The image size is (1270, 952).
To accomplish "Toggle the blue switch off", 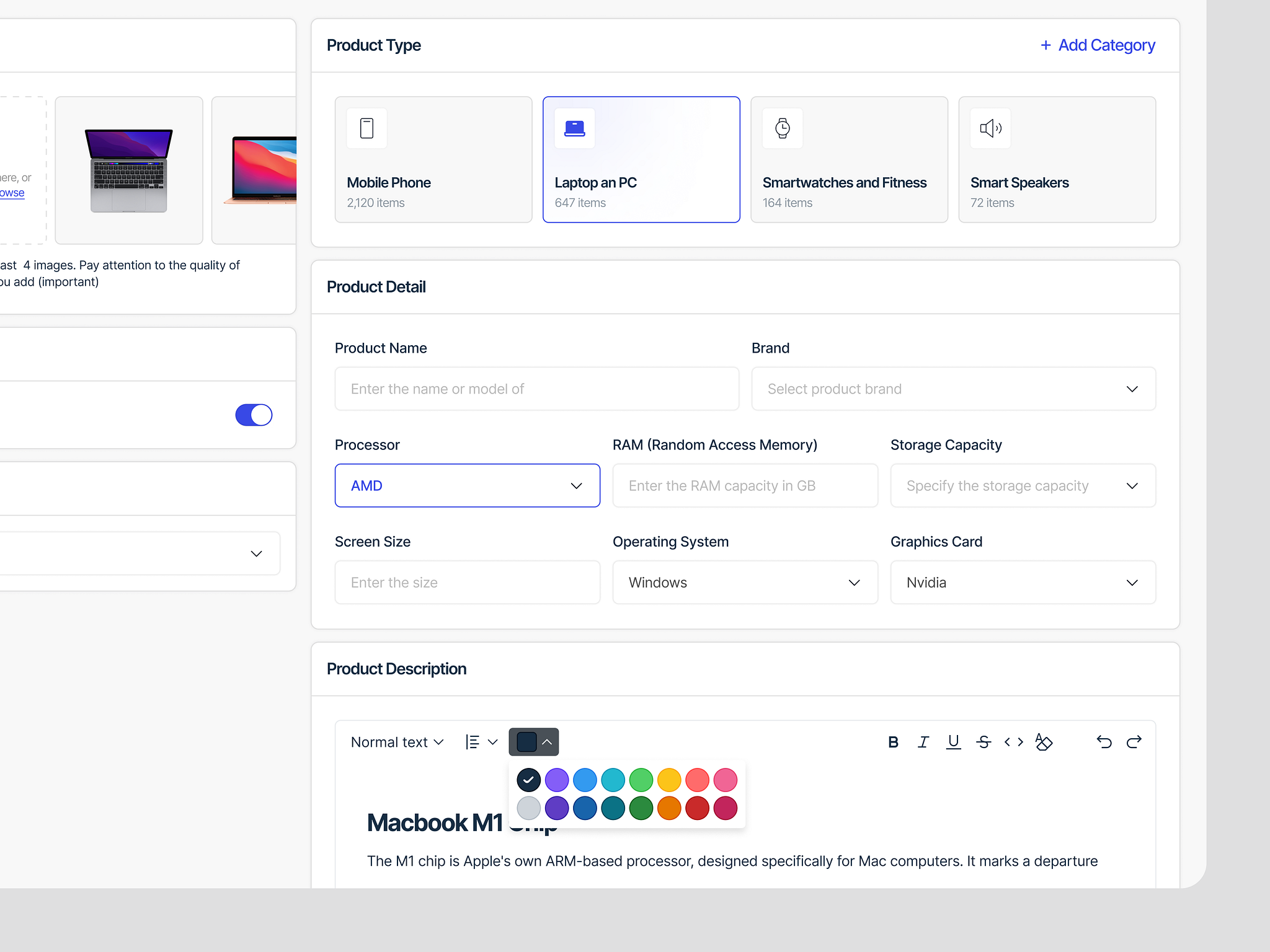I will [x=254, y=415].
